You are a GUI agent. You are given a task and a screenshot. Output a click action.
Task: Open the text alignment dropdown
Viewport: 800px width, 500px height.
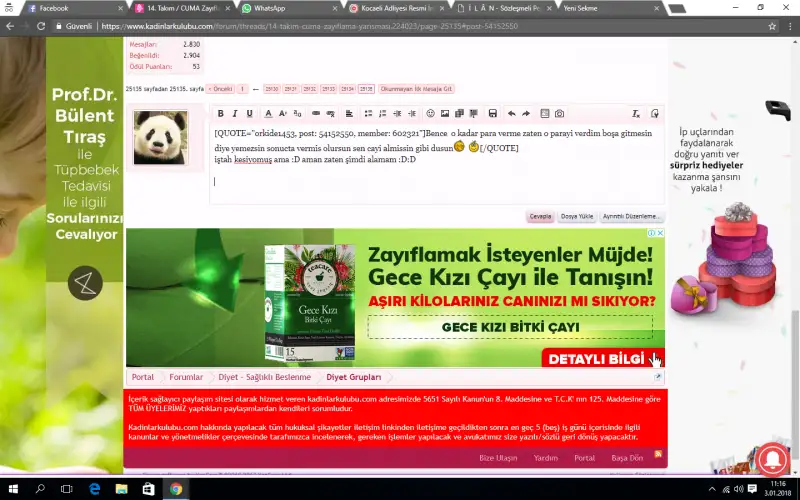[350, 114]
